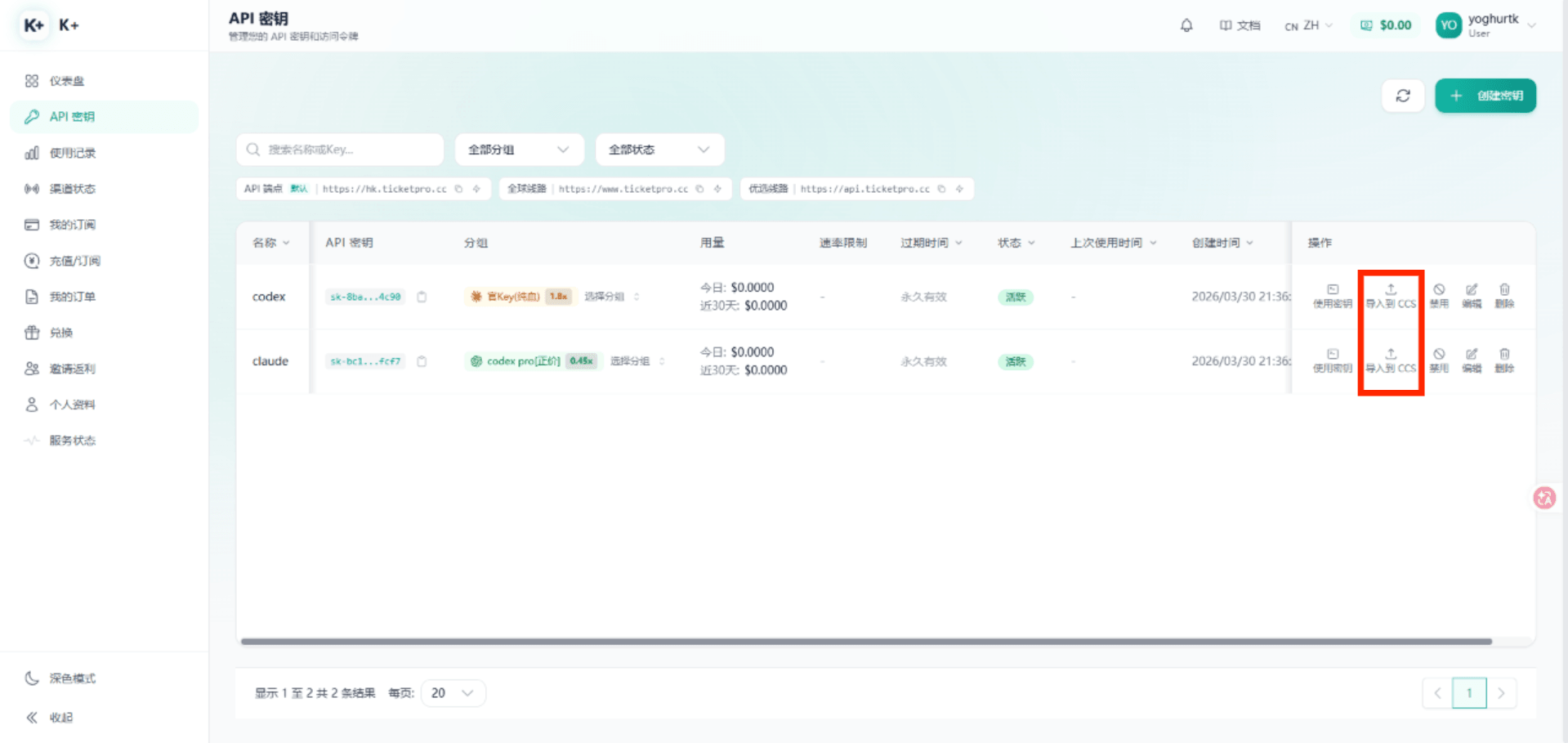Screen dimensions: 1568x743
Task: Open 个人资料 profile page
Action: [x=105, y=405]
